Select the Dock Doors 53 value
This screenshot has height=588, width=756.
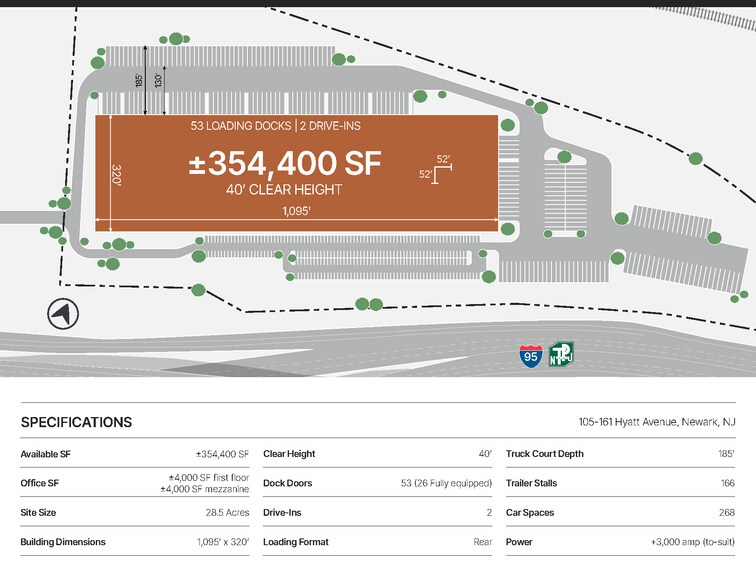[446, 483]
